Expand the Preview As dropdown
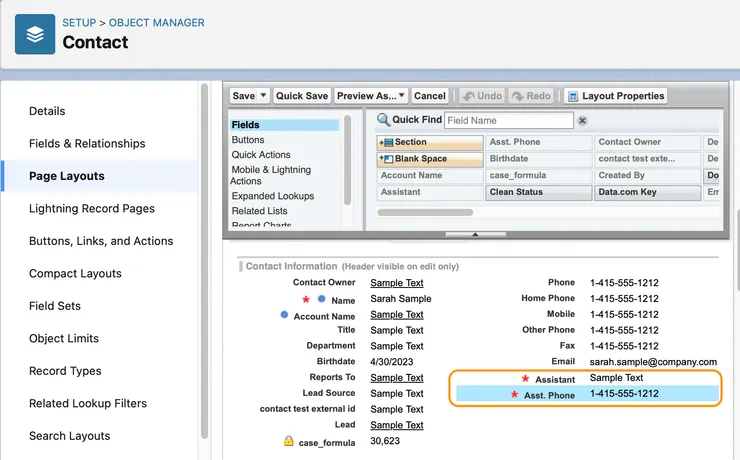This screenshot has width=740, height=460. [x=401, y=96]
